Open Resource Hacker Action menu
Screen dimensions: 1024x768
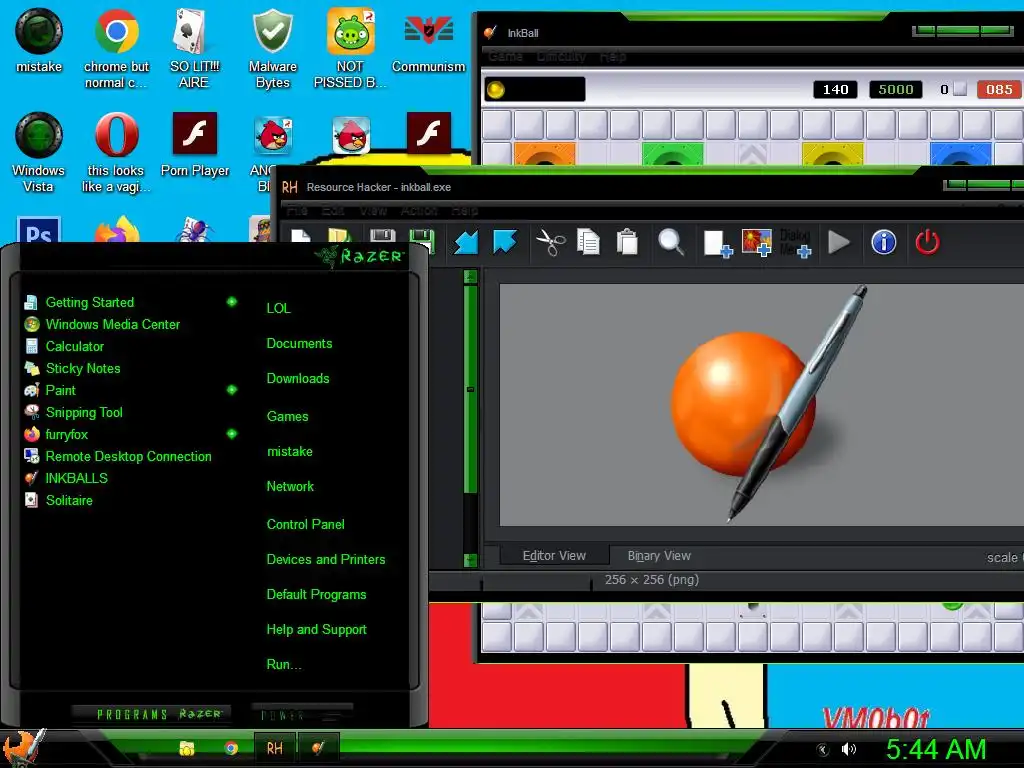click(x=419, y=210)
